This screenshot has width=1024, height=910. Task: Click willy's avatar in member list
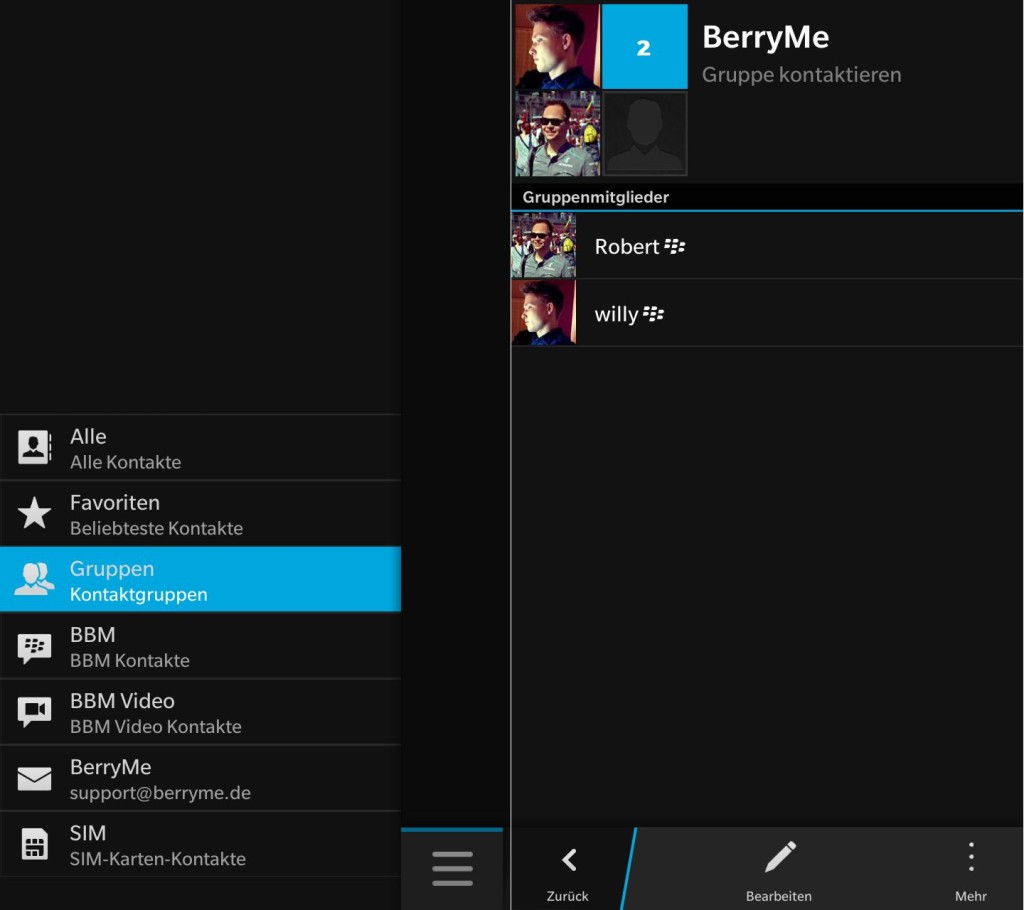click(x=543, y=312)
